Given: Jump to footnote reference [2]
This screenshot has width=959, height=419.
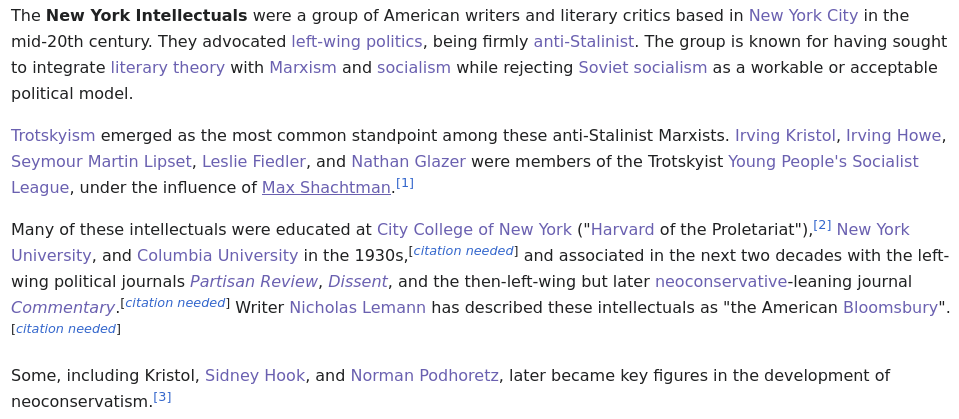Looking at the screenshot, I should pos(822,225).
